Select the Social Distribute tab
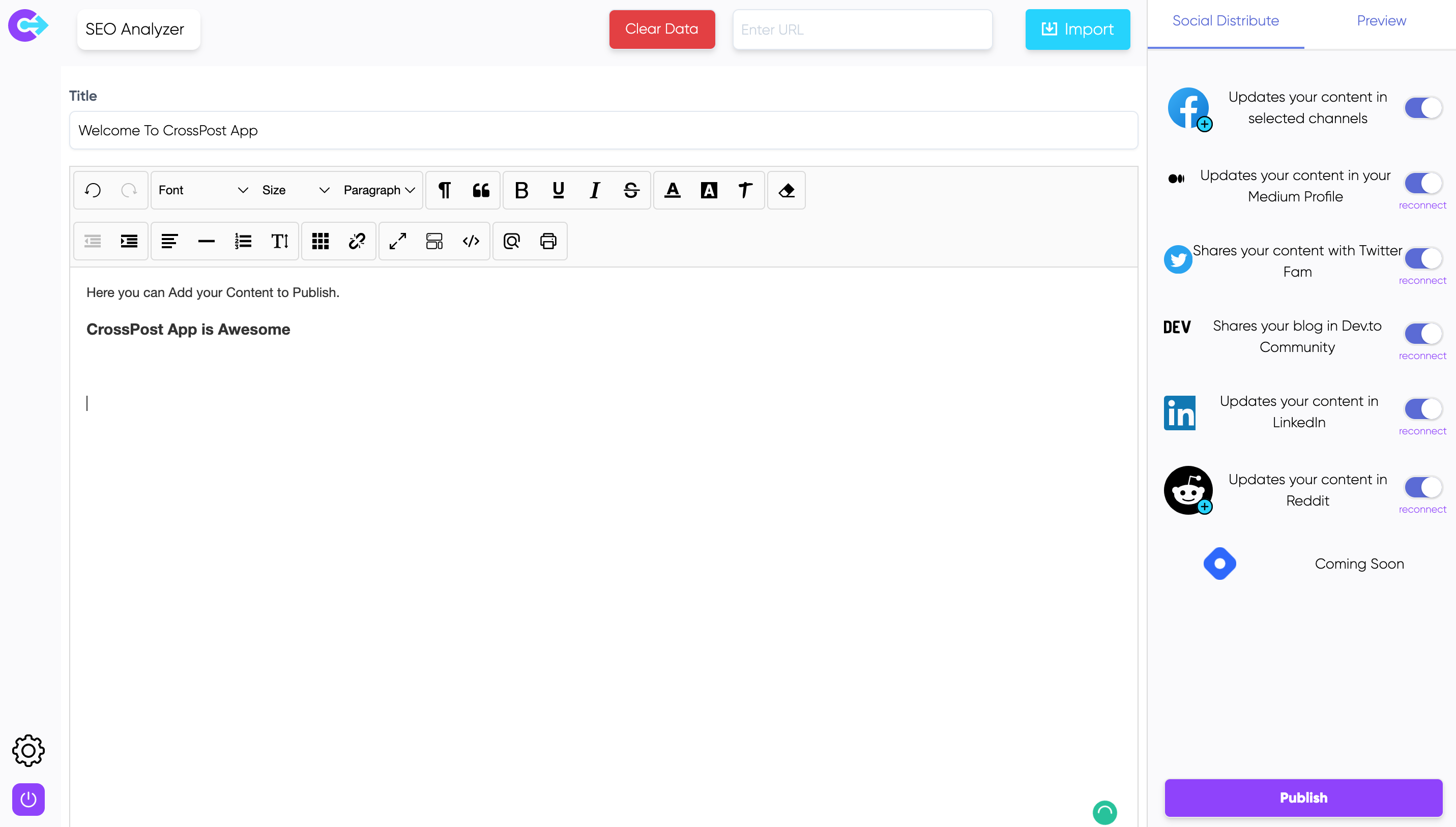This screenshot has height=827, width=1456. [1226, 21]
